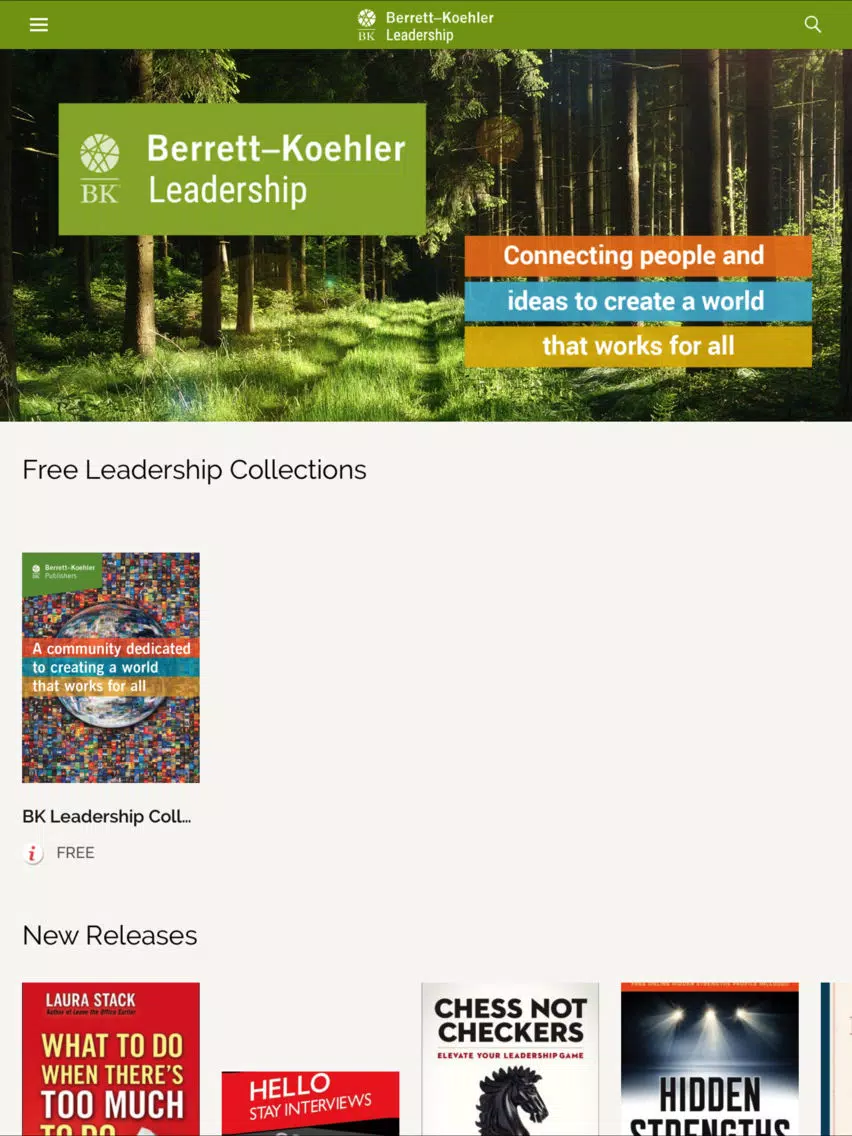
Task: Click the Berrett-Koehler Leadership header title
Action: (439, 26)
